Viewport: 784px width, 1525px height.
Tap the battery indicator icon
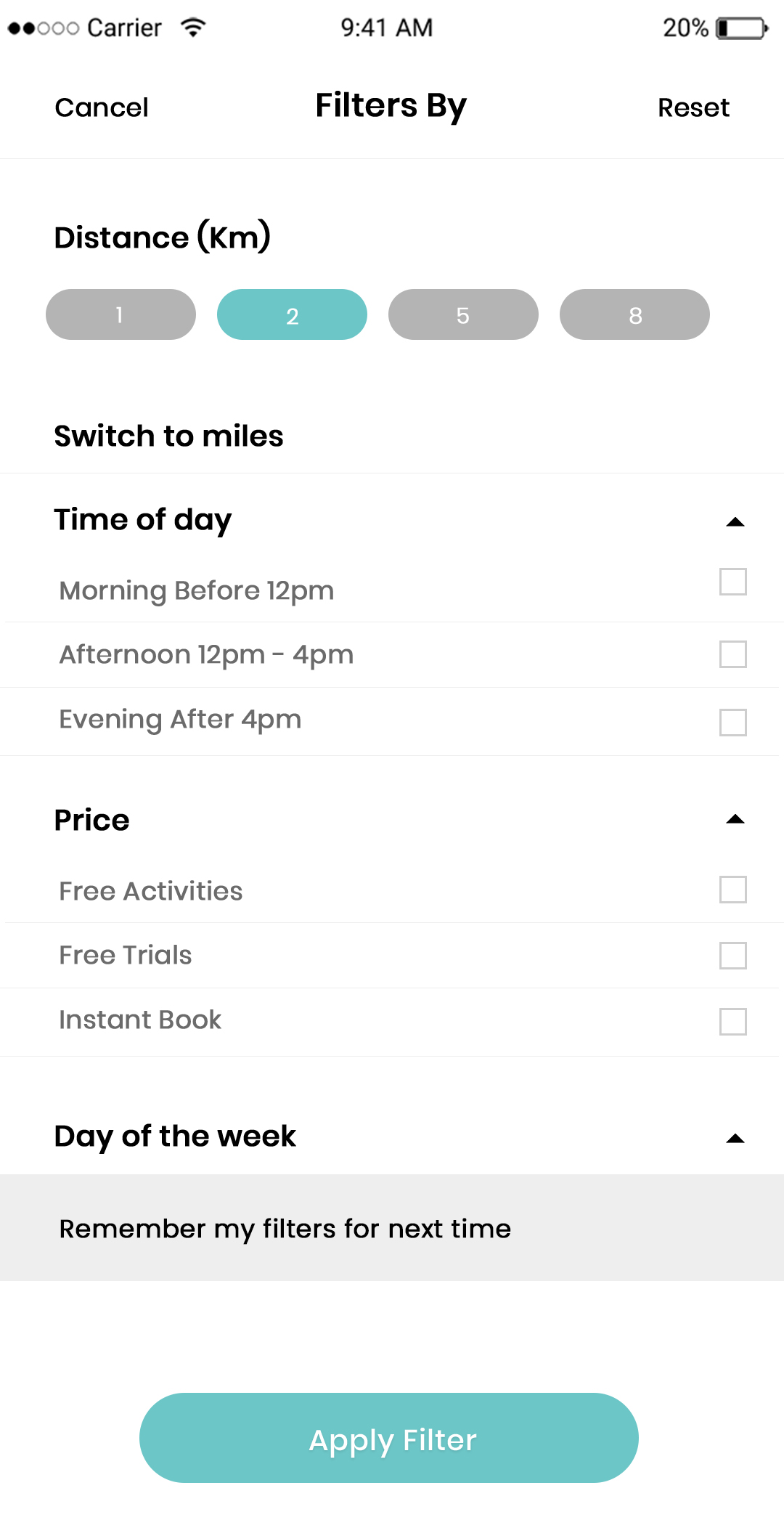(x=741, y=28)
